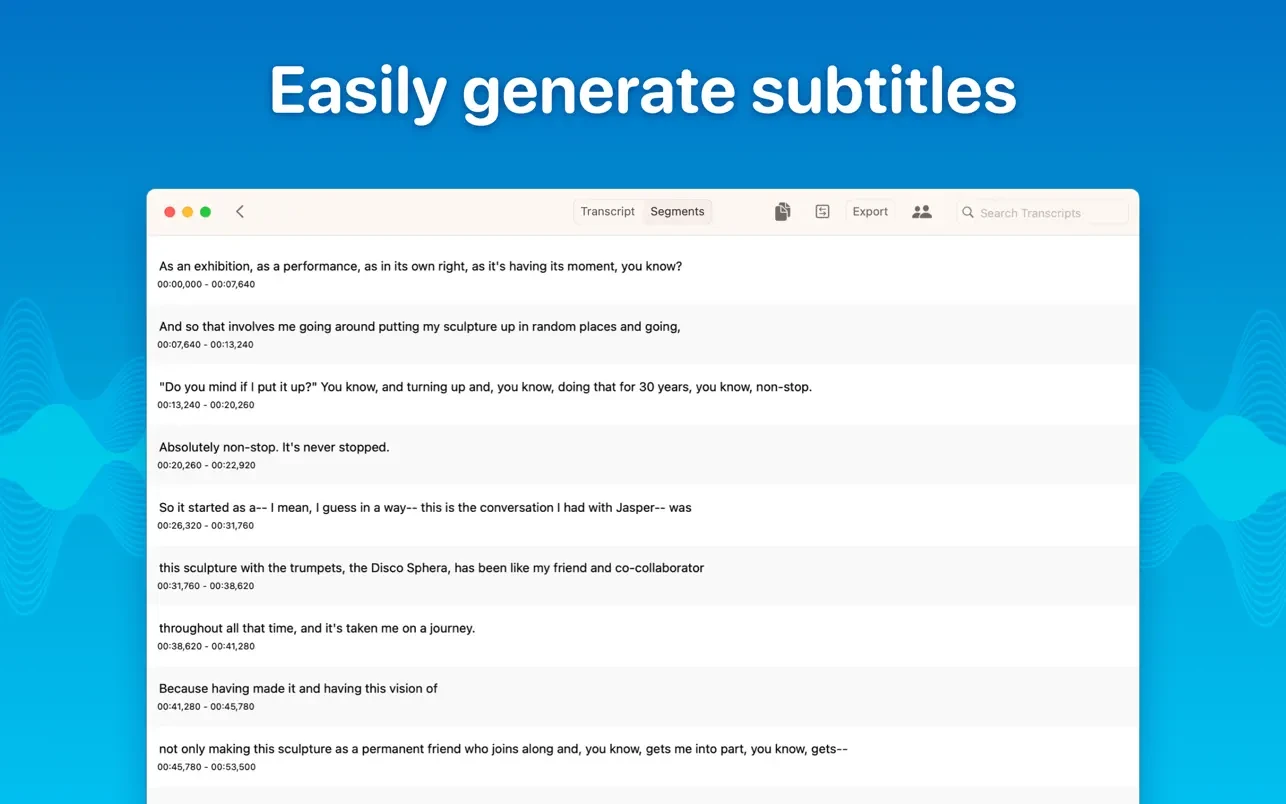Click the magnifying glass search icon

[x=967, y=212]
